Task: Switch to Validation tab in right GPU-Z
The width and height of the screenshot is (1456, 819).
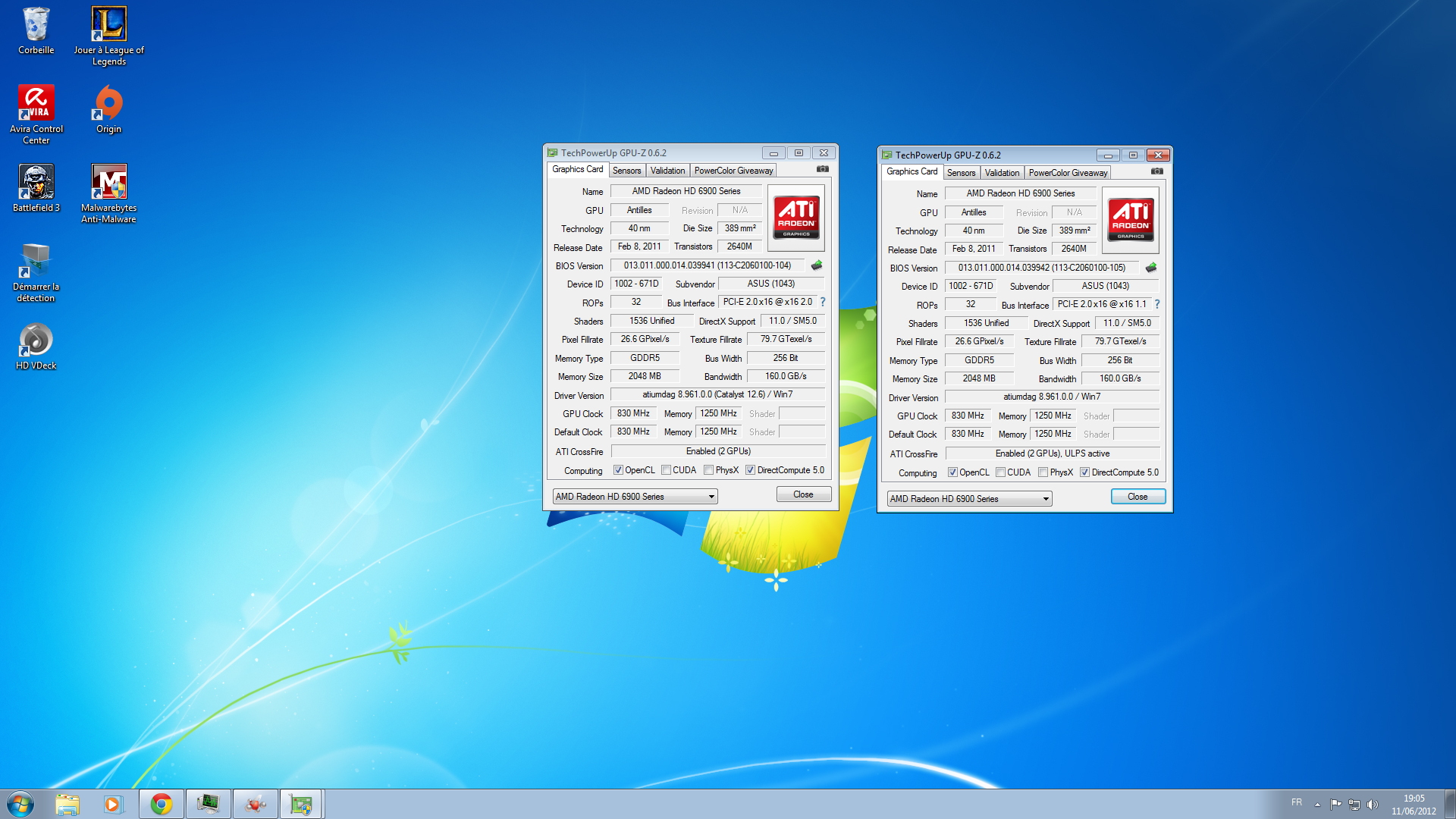Action: (x=1002, y=173)
